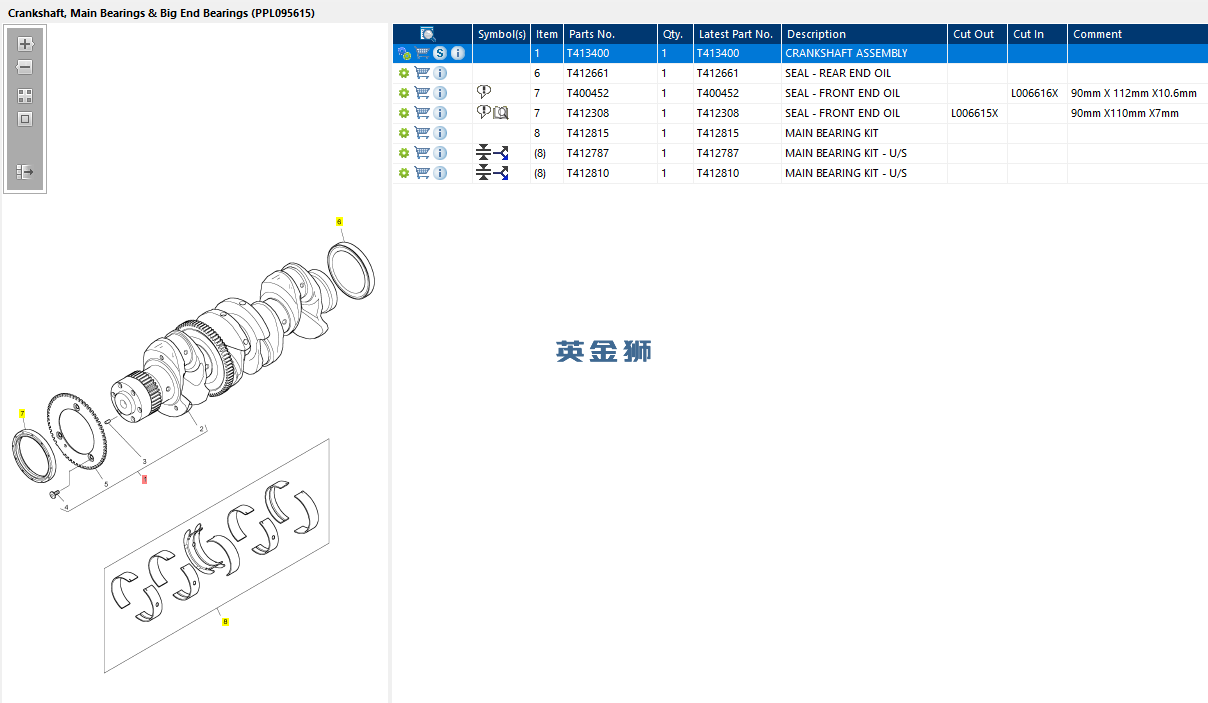Click the list export arrow icon
1208x703 pixels.
pyautogui.click(x=25, y=172)
